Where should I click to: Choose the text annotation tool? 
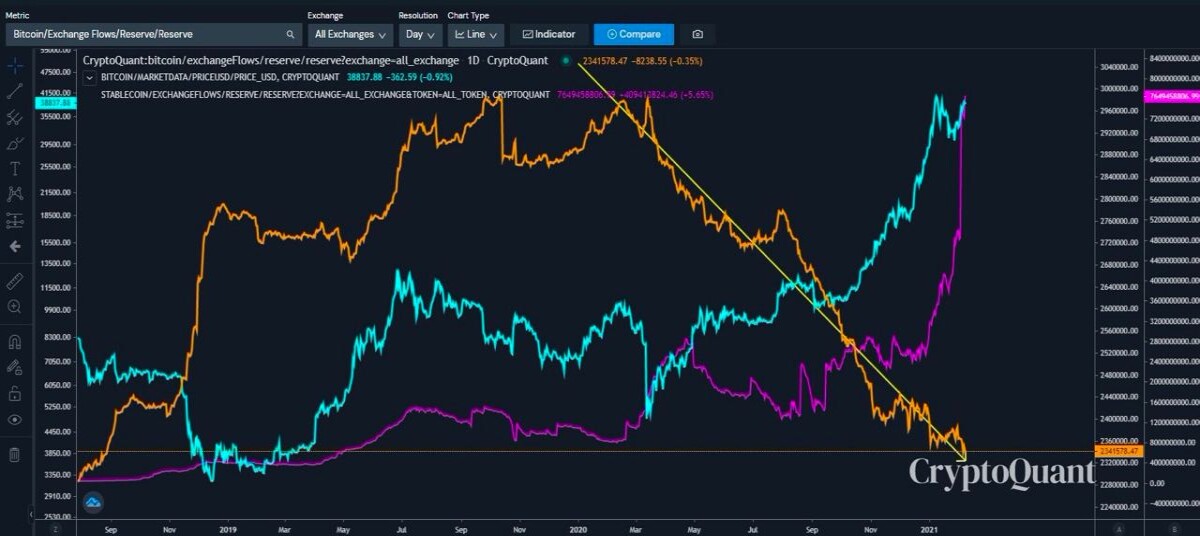pos(15,168)
